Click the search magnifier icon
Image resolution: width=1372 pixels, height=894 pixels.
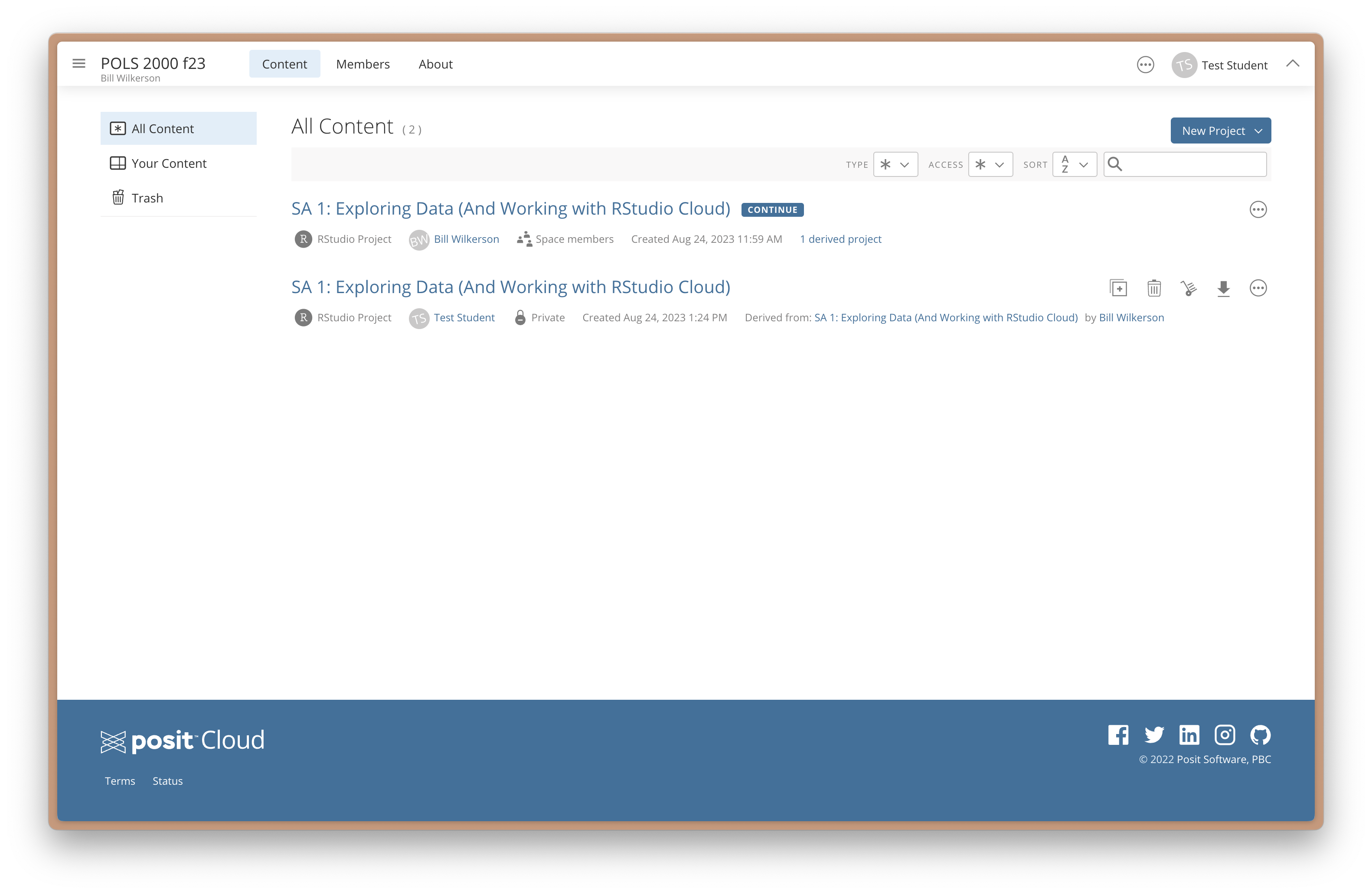tap(1115, 164)
